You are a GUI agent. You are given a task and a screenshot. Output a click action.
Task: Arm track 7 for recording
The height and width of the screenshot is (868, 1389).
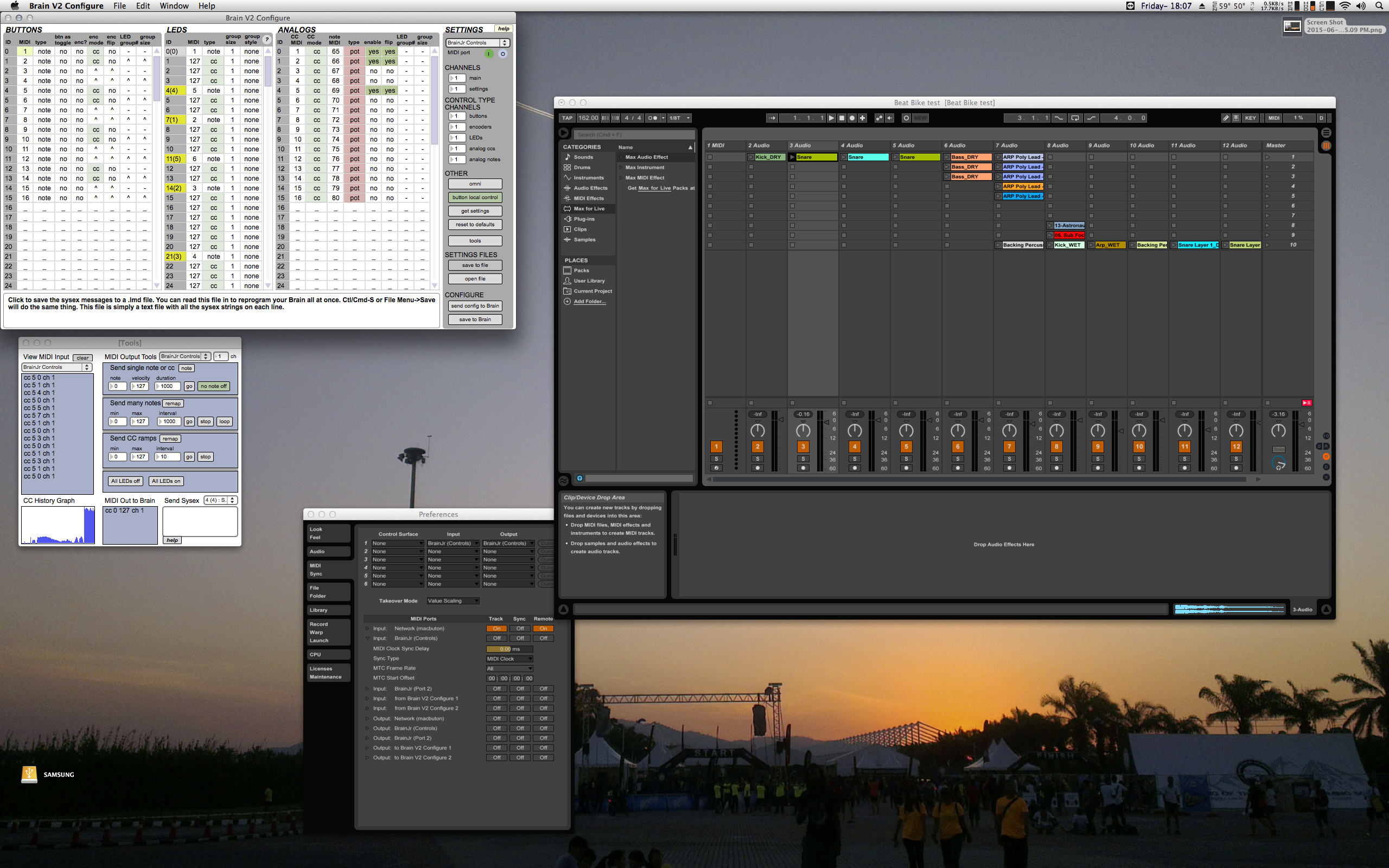(x=1009, y=468)
